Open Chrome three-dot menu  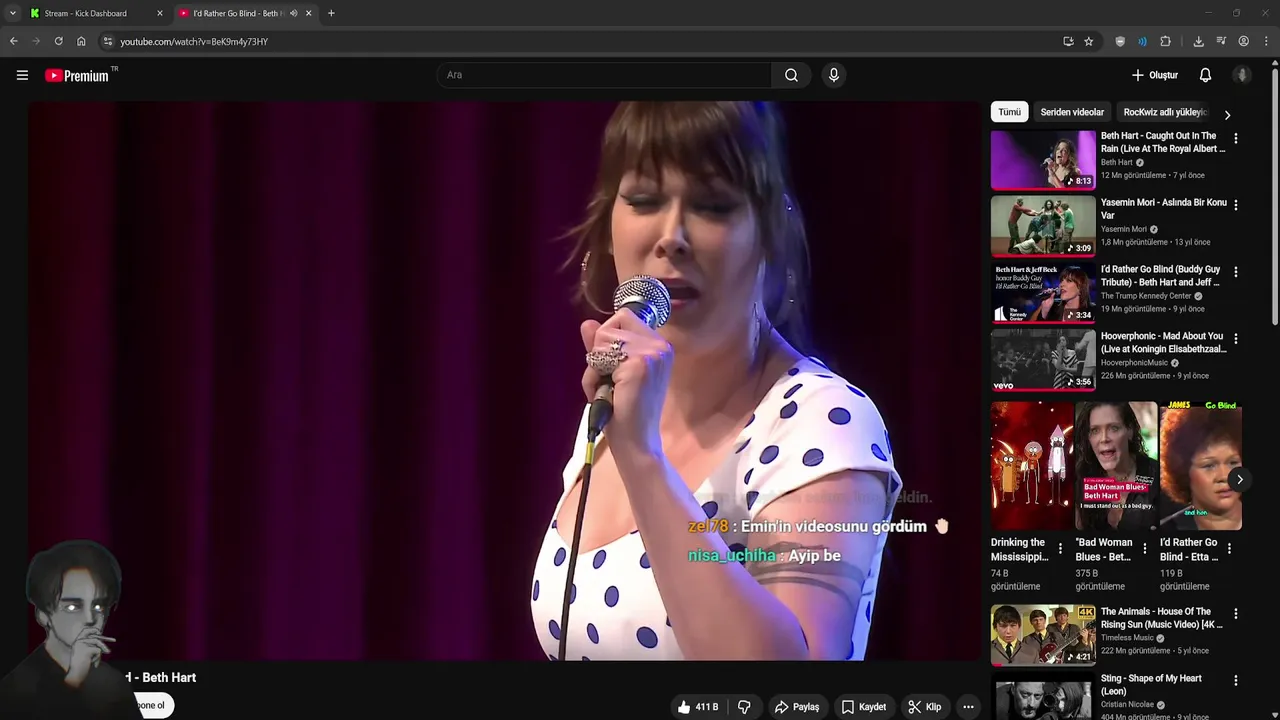coord(1266,41)
